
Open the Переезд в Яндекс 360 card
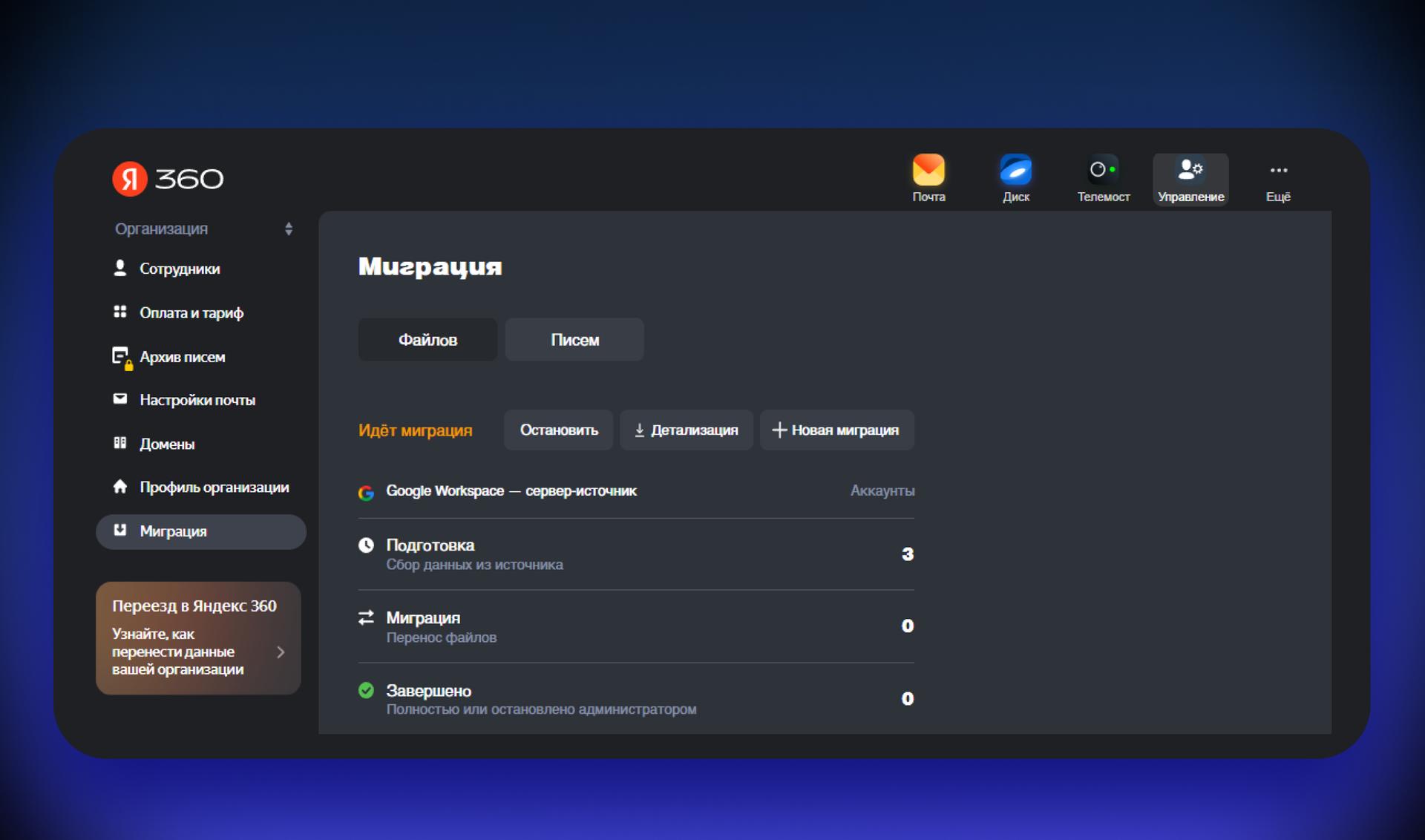pos(198,638)
